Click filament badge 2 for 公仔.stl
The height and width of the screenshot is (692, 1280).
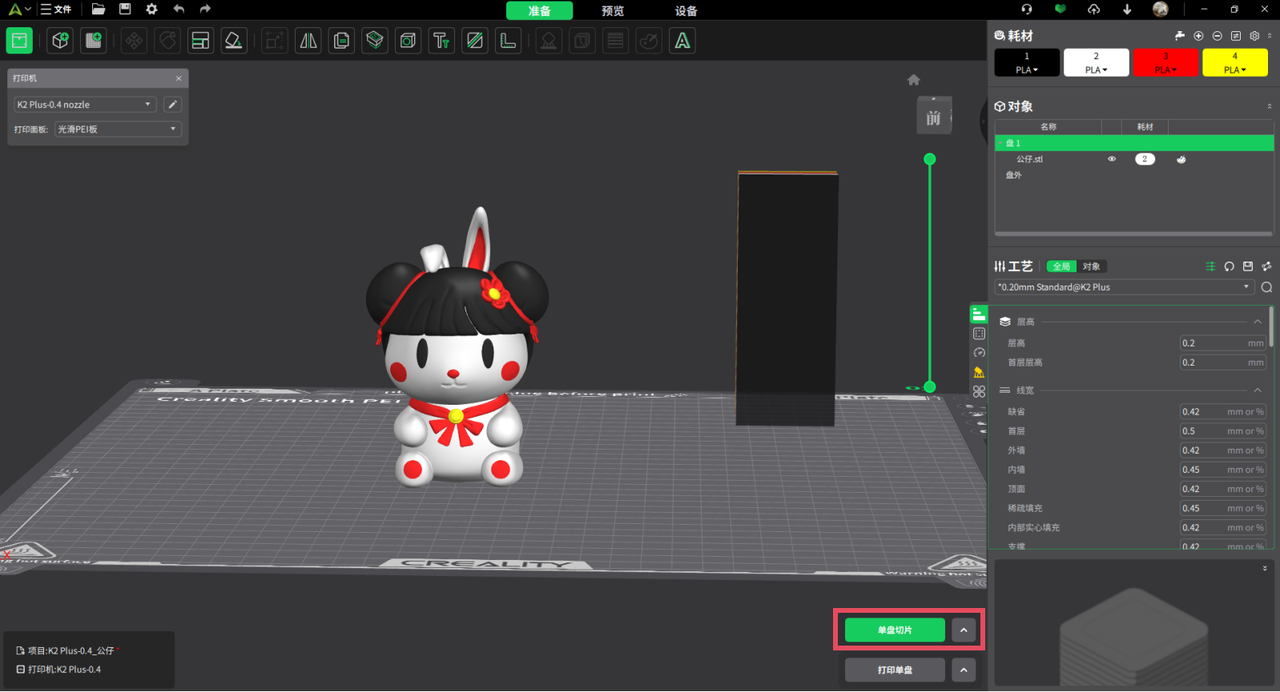[x=1145, y=159]
